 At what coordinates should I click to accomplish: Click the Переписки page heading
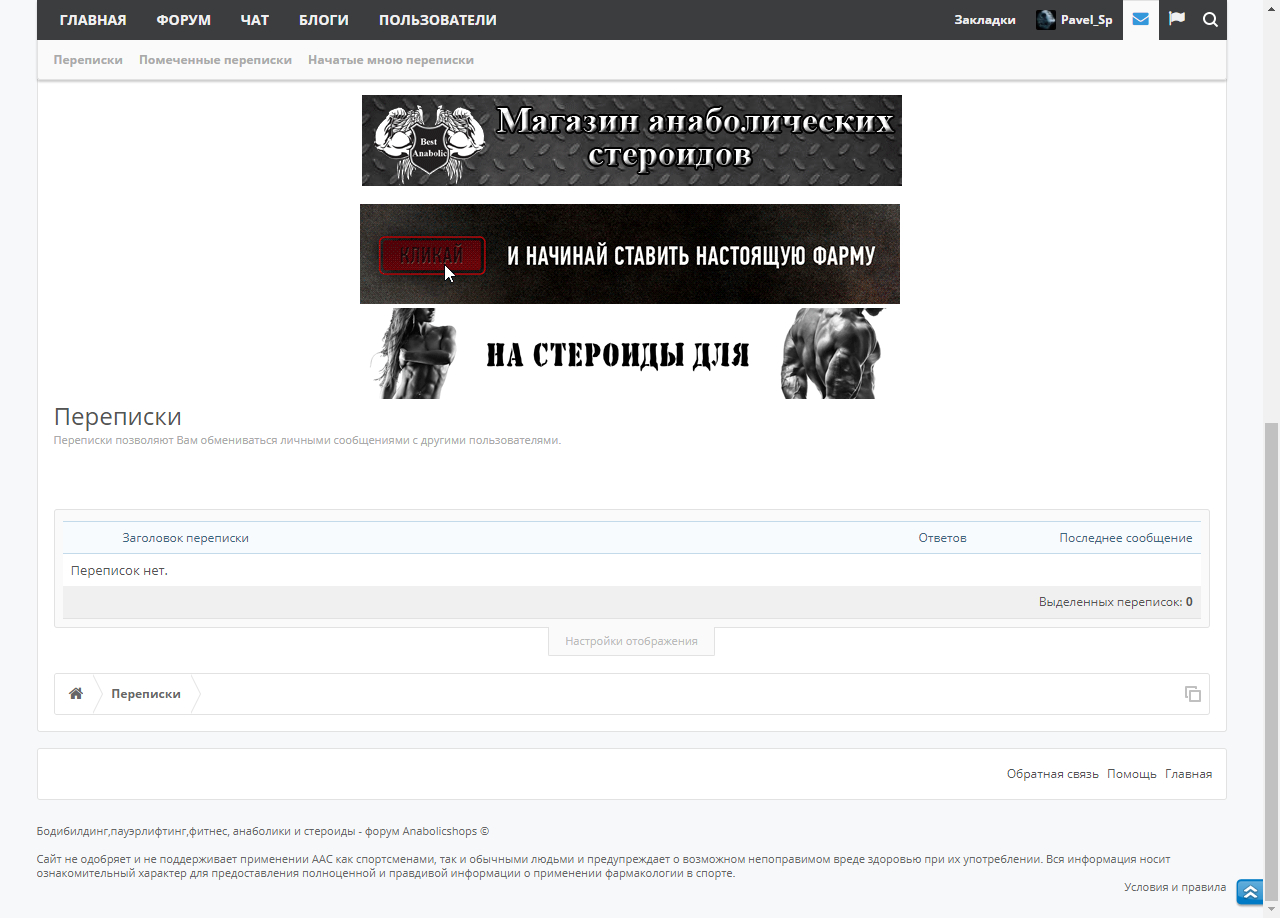(x=118, y=417)
